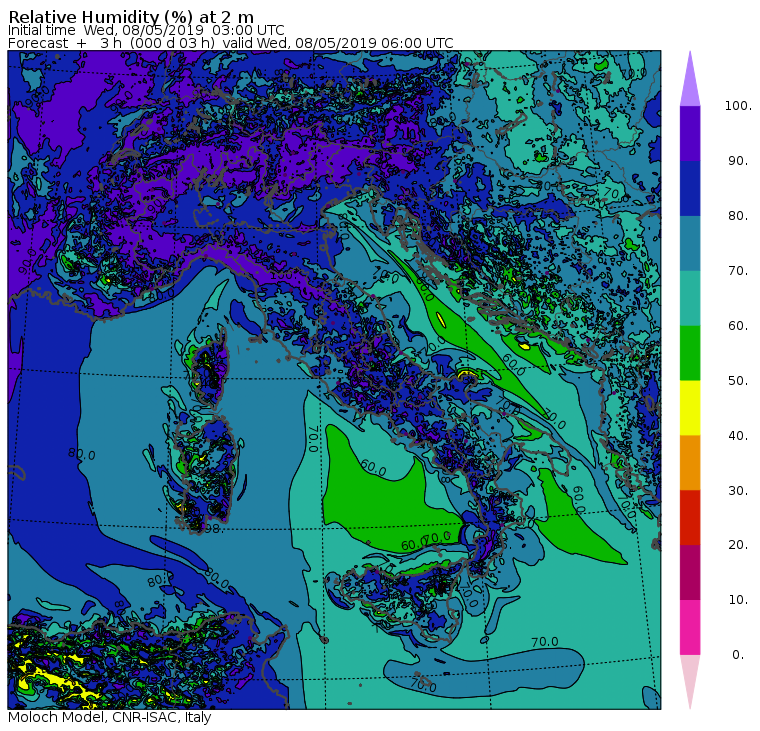Click the '70.' color bar label
760x731 pixels.
738,270
